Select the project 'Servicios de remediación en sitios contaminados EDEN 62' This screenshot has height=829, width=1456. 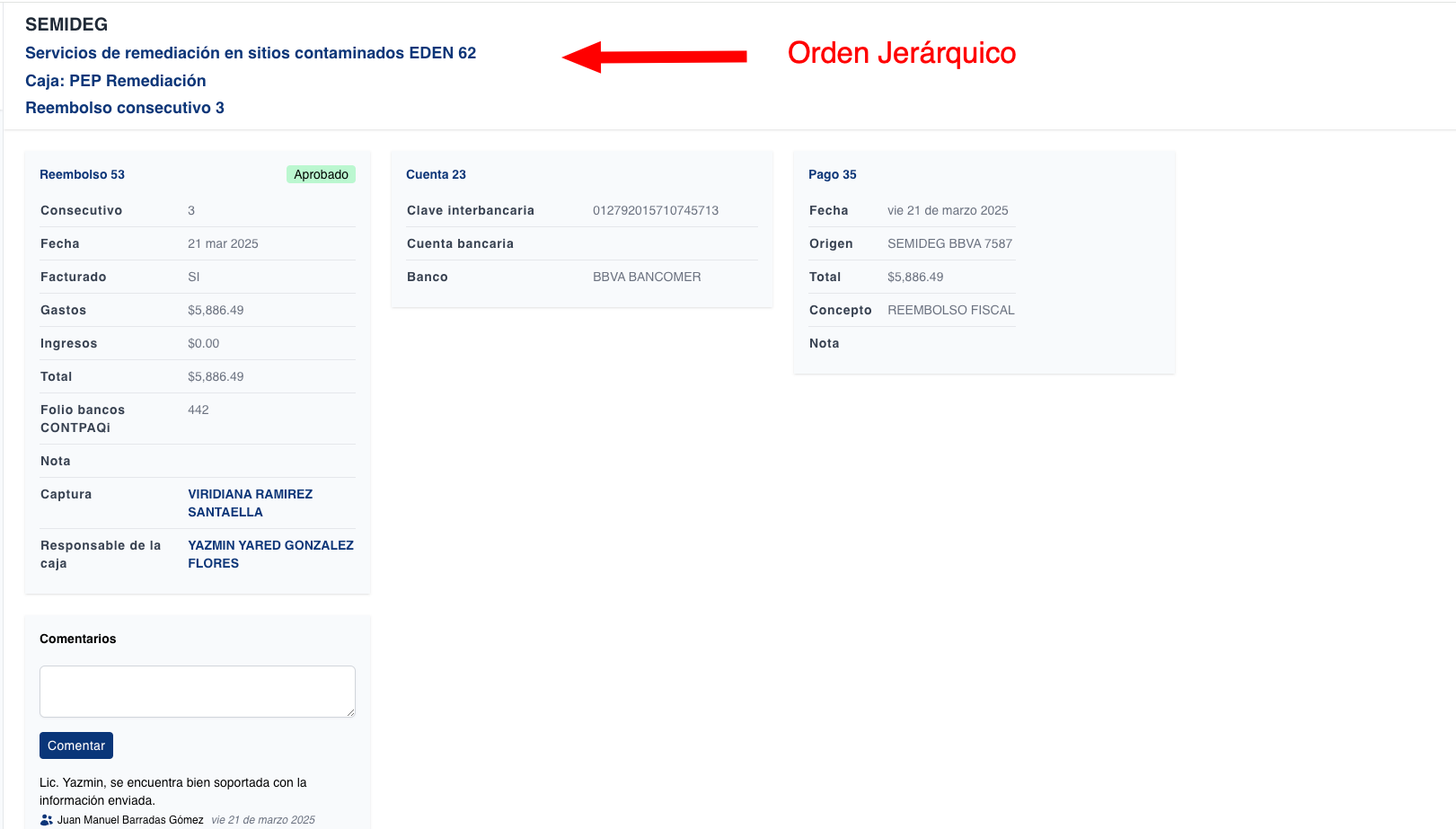pos(251,53)
